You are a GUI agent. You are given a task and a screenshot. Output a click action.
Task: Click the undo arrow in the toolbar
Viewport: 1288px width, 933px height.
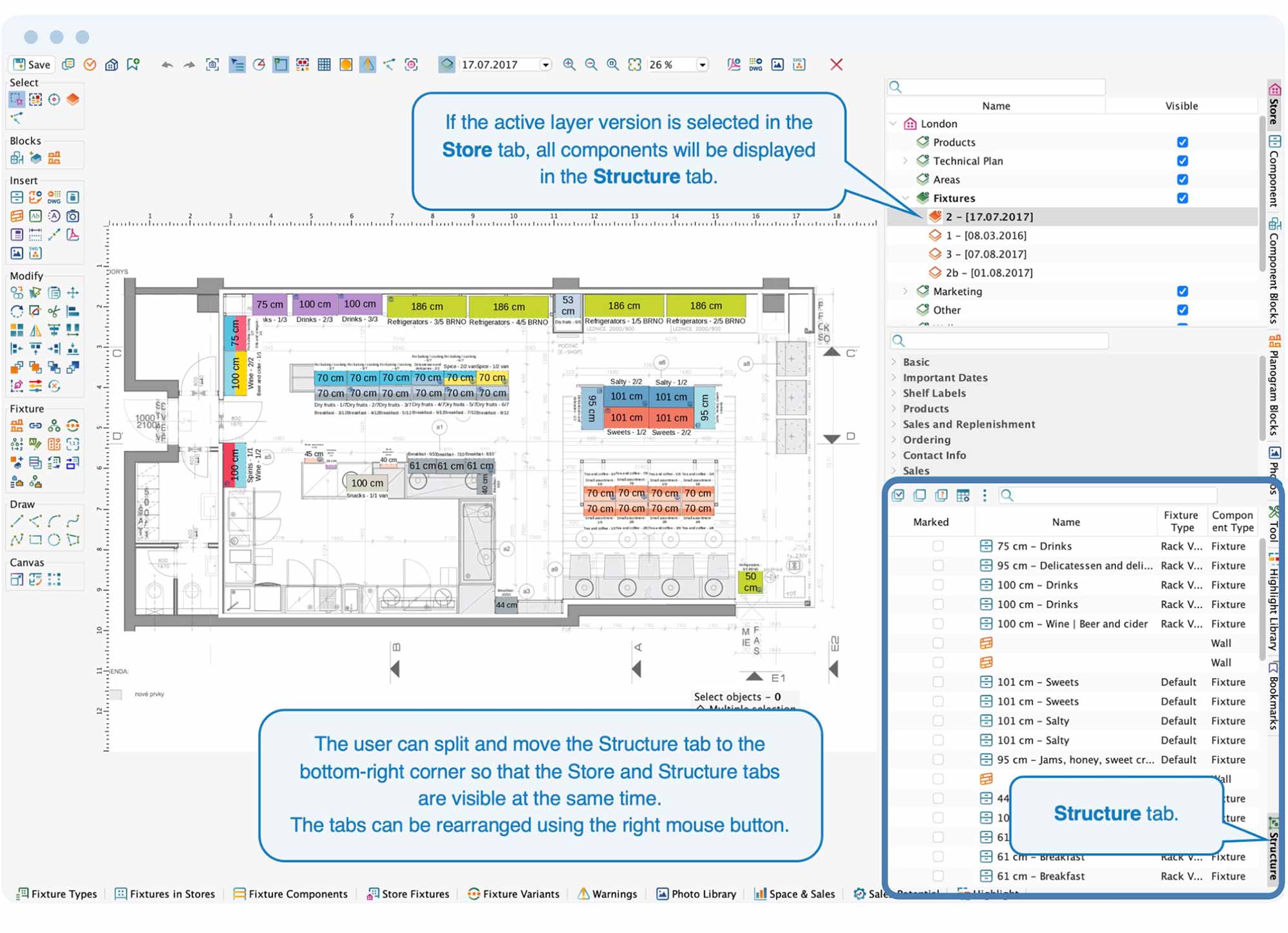point(167,64)
